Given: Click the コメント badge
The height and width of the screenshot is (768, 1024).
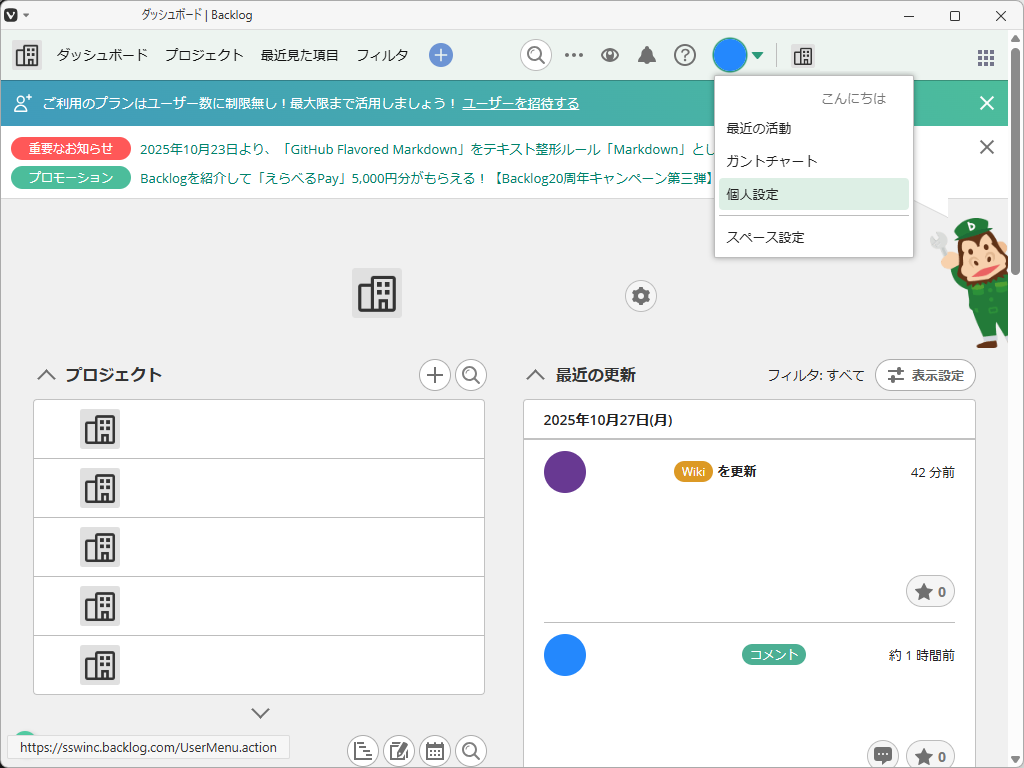Looking at the screenshot, I should click(x=774, y=654).
